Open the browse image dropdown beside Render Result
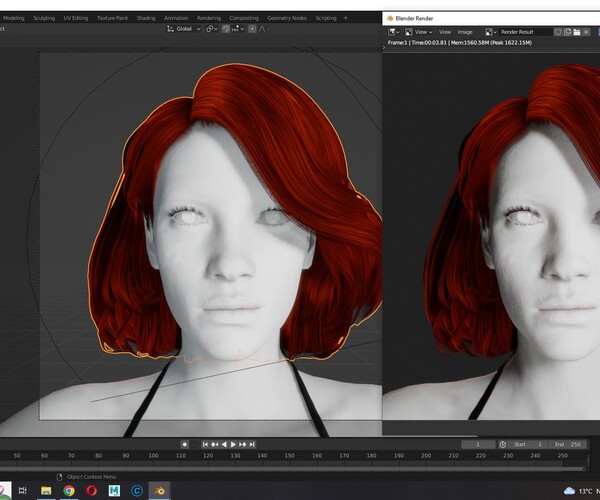 point(491,32)
